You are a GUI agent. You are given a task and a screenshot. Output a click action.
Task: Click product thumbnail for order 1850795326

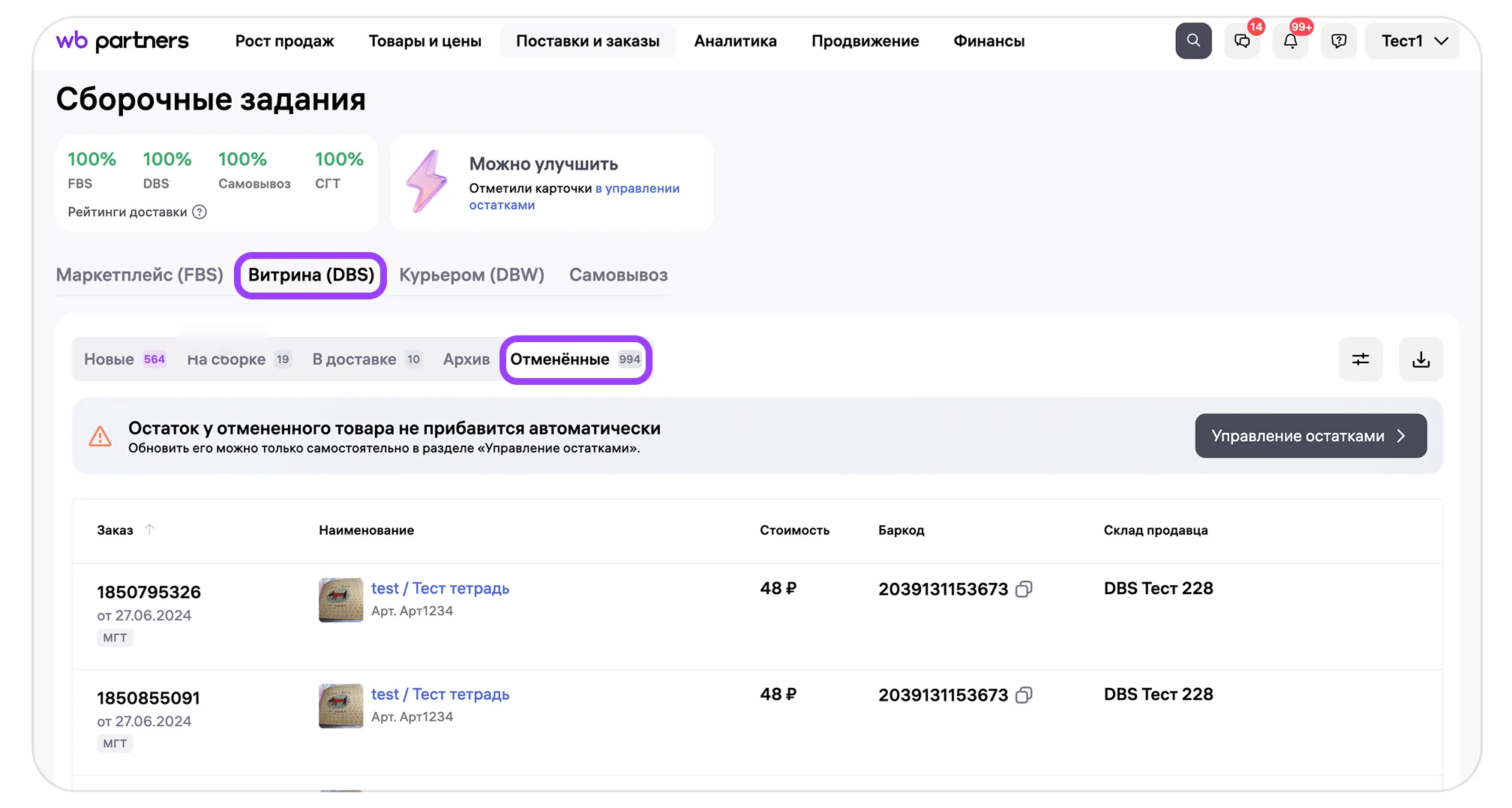(340, 599)
